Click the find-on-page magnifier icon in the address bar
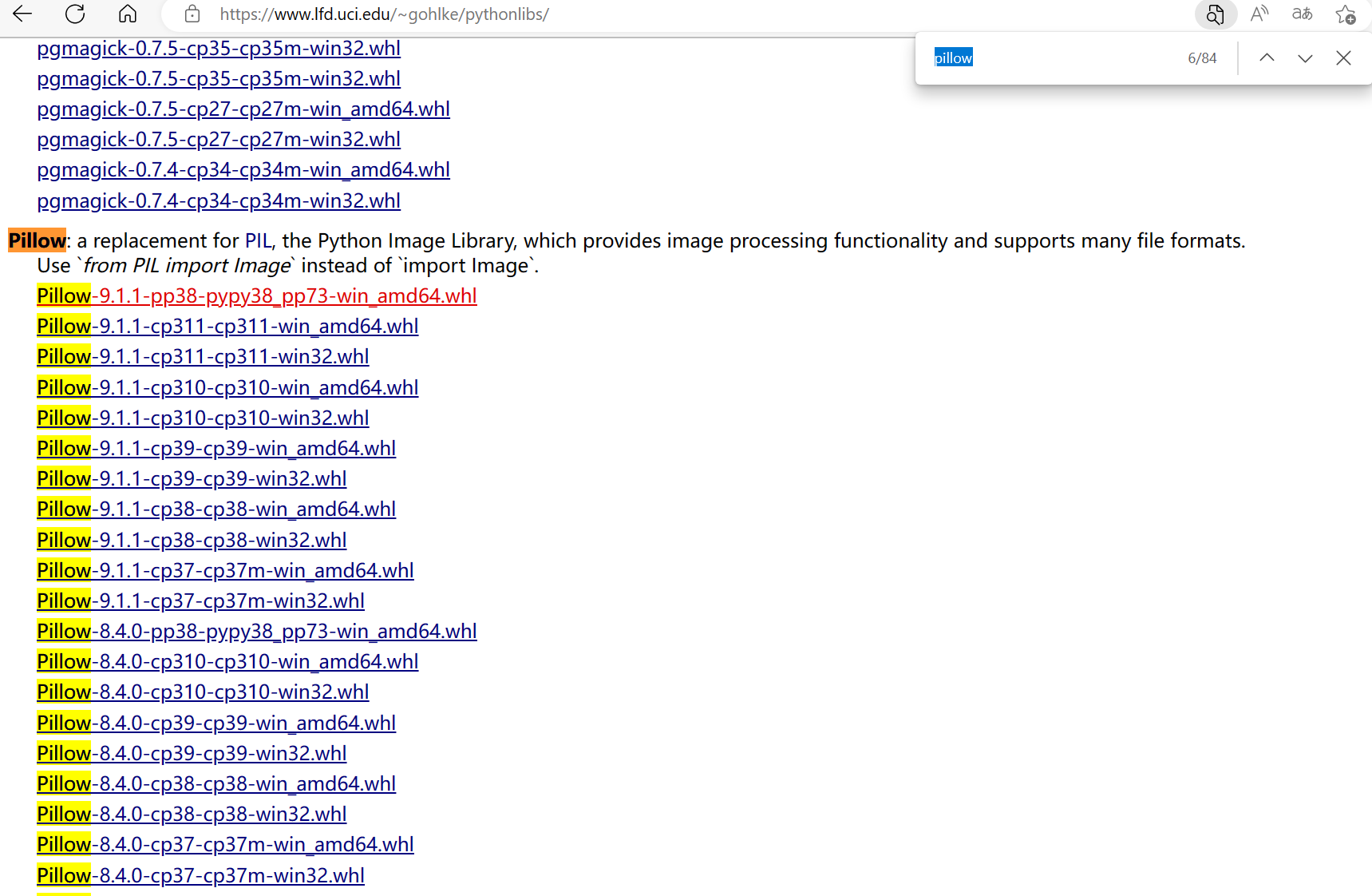Image resolution: width=1372 pixels, height=896 pixels. (1215, 14)
